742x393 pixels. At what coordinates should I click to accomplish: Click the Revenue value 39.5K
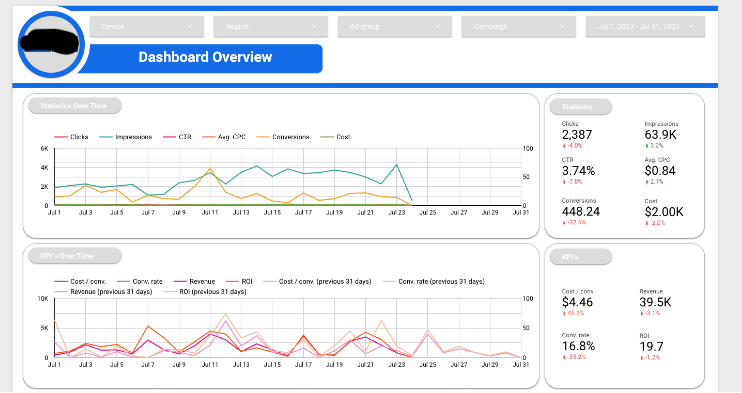655,302
